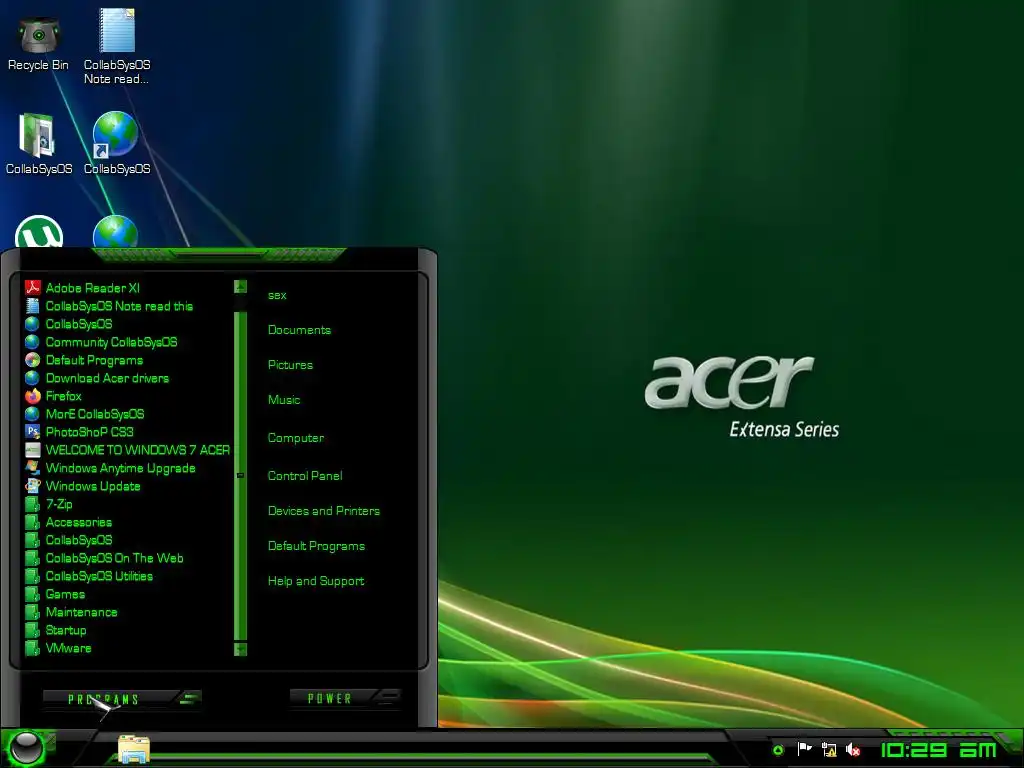1024x768 pixels.
Task: Open the network tray icon
Action: (829, 749)
